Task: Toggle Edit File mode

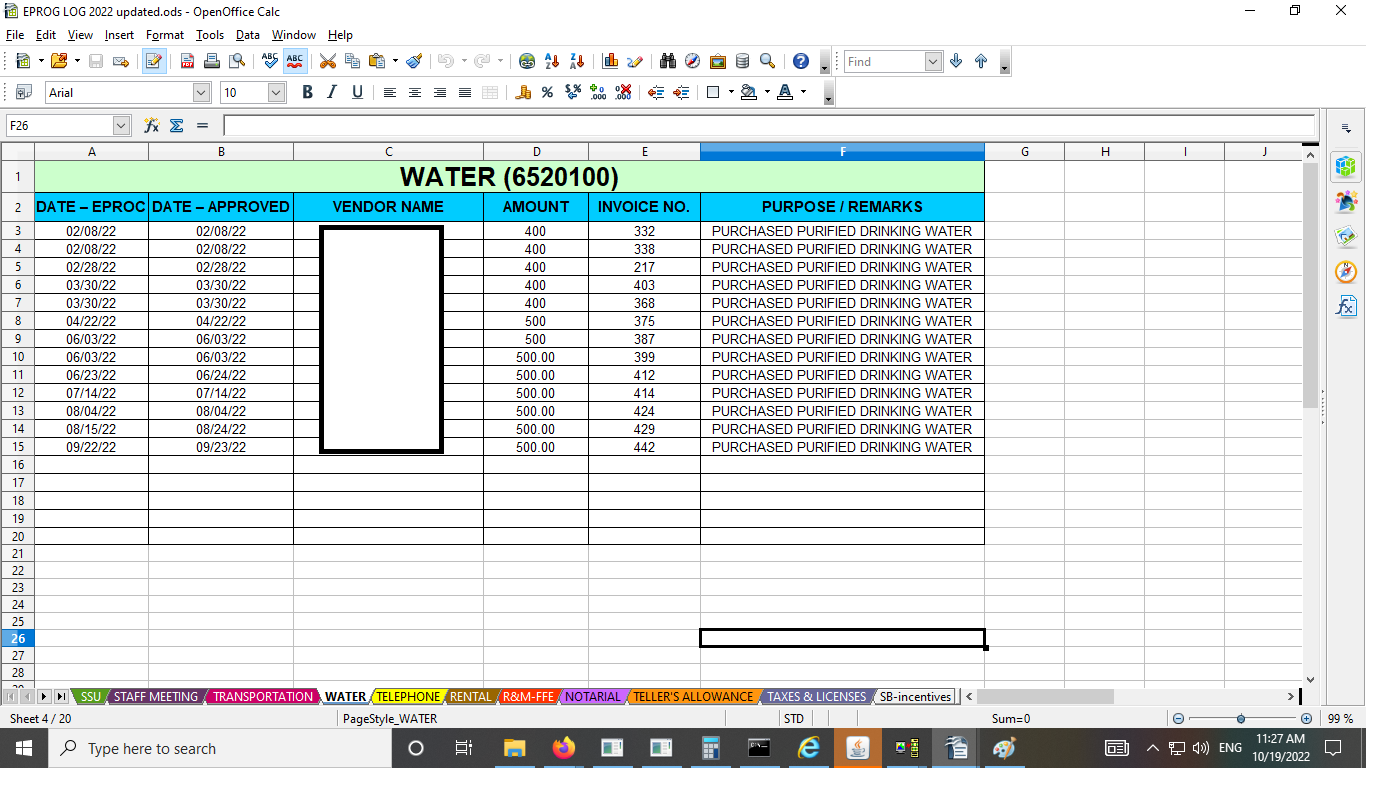Action: tap(153, 61)
